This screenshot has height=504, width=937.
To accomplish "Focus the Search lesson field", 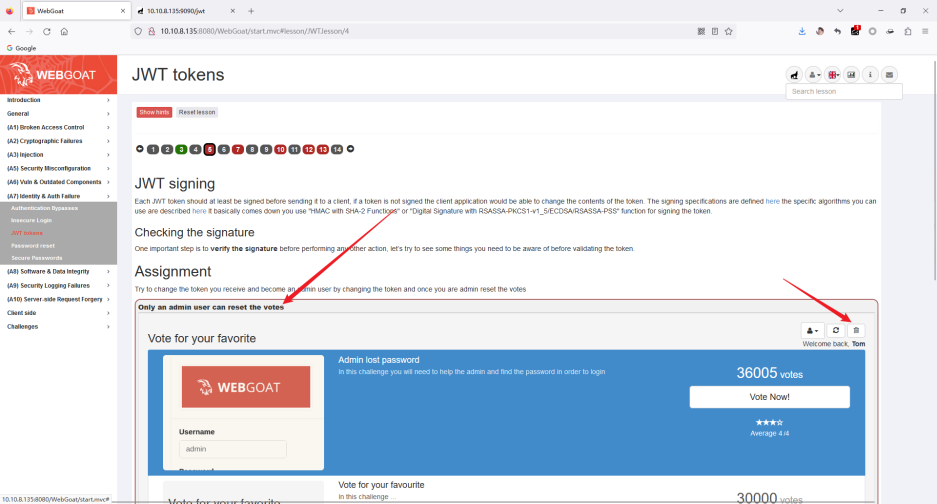I will click(844, 91).
